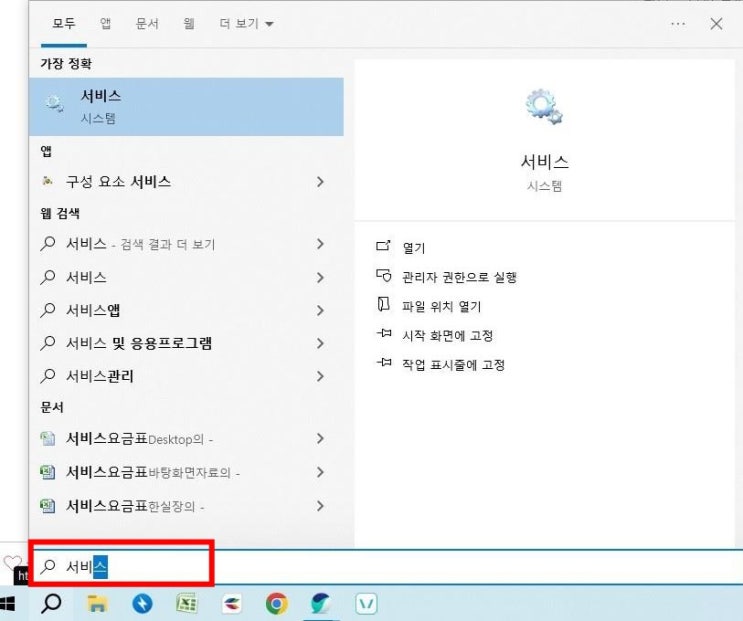Open Excel from the taskbar
Image resolution: width=743 pixels, height=621 pixels.
186,603
